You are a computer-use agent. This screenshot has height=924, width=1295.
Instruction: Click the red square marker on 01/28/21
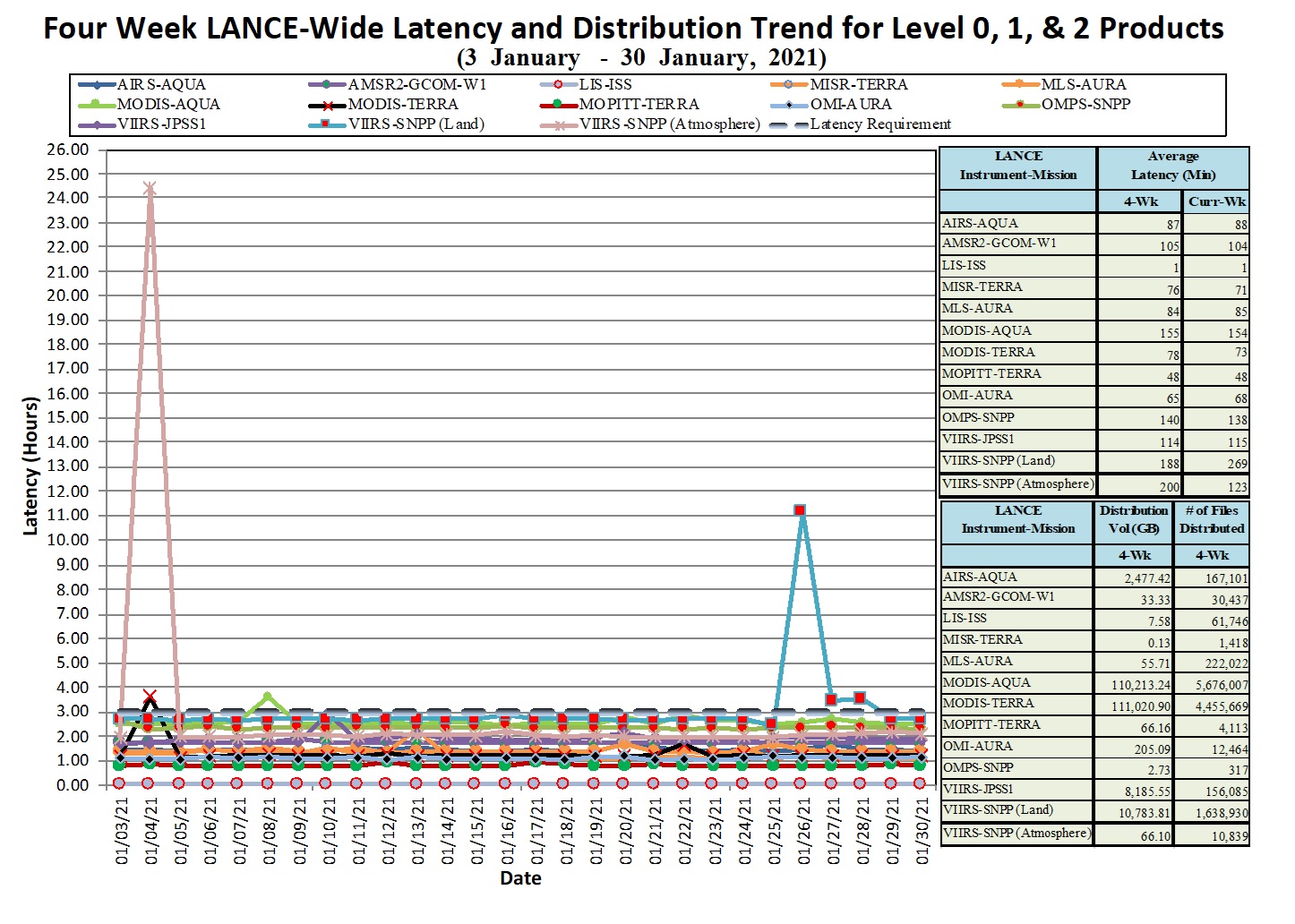pos(860,697)
